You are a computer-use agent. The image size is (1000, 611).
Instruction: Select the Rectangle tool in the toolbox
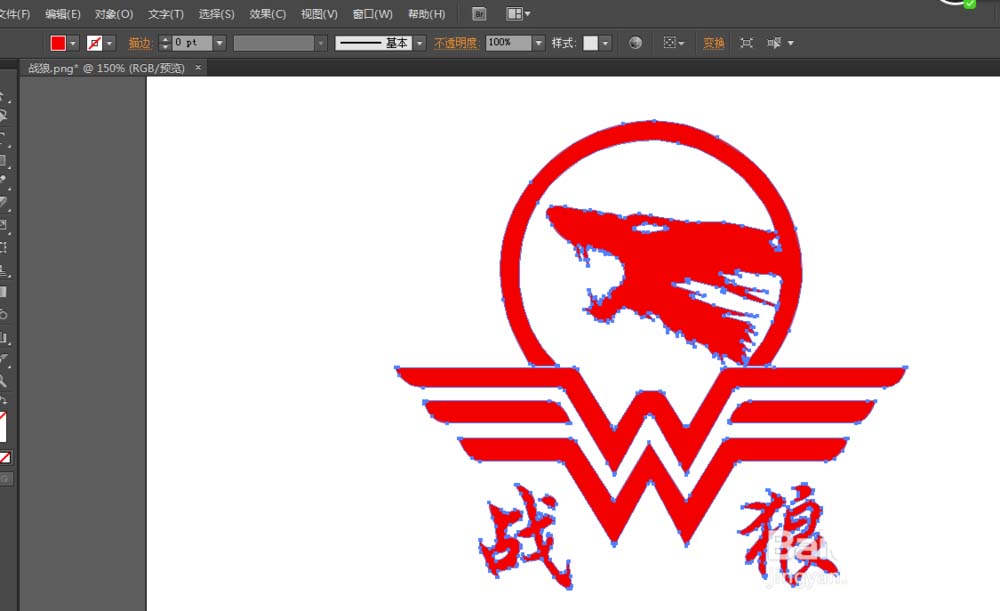click(4, 160)
